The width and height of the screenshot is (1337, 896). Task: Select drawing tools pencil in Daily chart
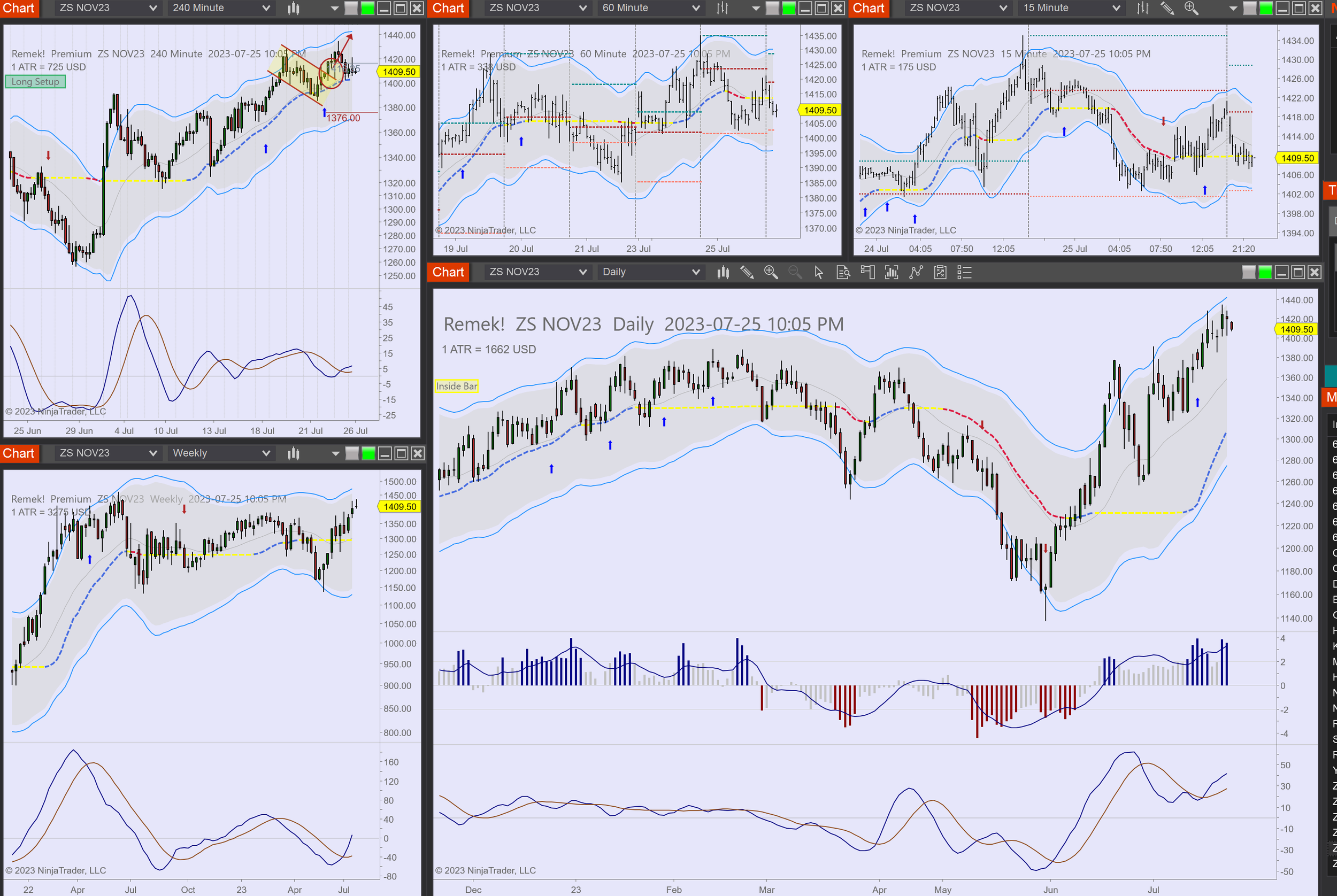tap(747, 272)
